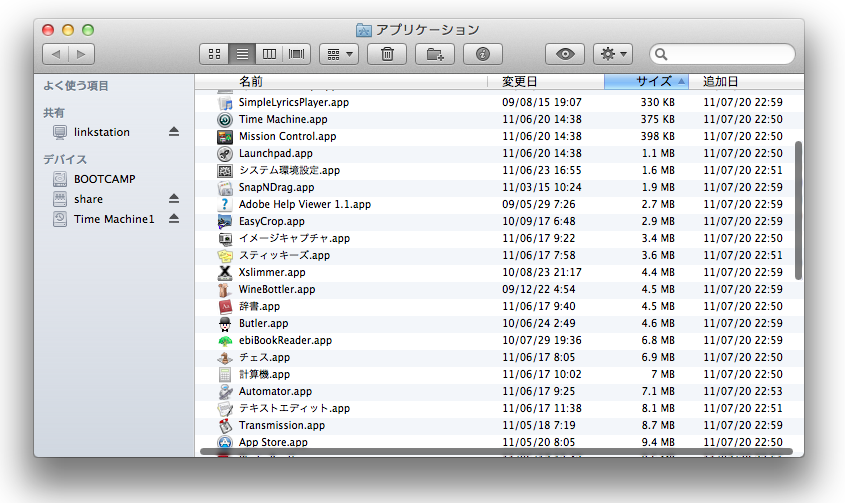The height and width of the screenshot is (503, 845).
Task: Eject the Time Machine1 device
Action: (x=173, y=219)
